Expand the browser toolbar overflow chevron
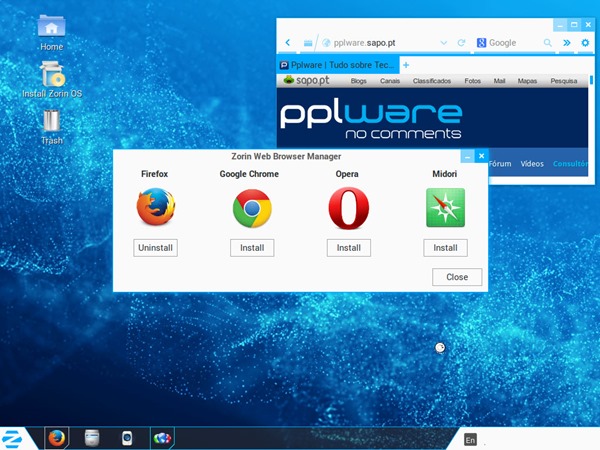Viewport: 600px width, 450px height. [567, 42]
